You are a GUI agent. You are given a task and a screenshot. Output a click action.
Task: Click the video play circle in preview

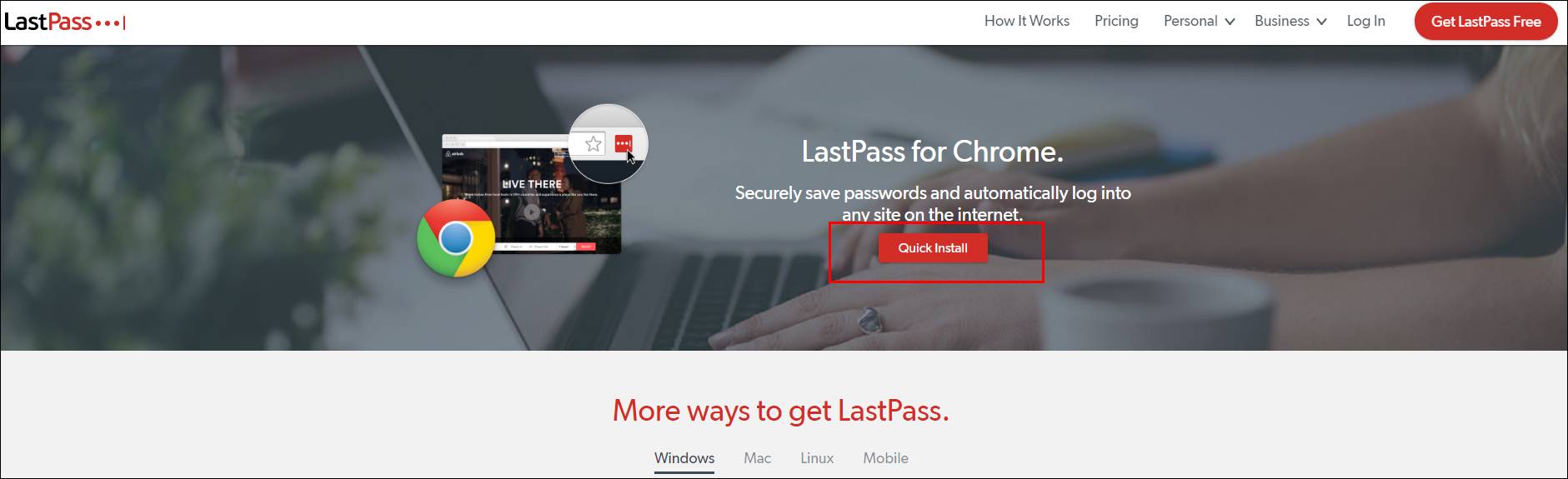click(532, 212)
